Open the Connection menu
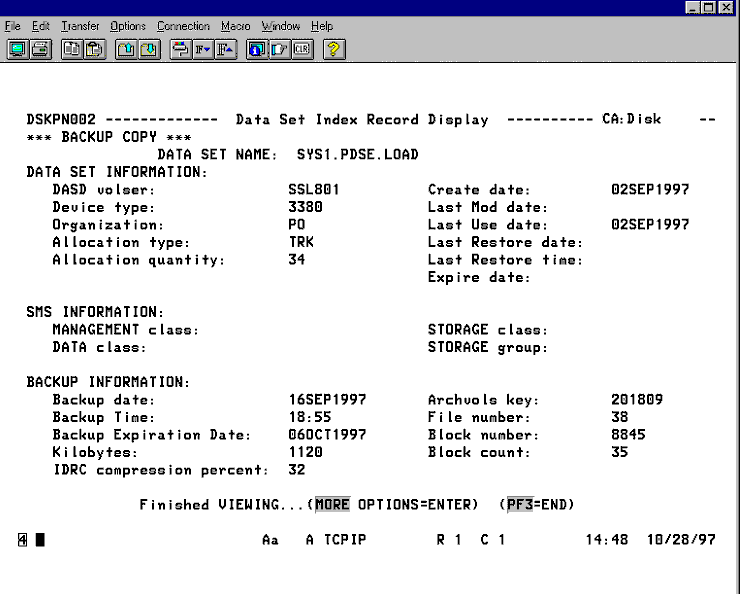 coord(184,26)
